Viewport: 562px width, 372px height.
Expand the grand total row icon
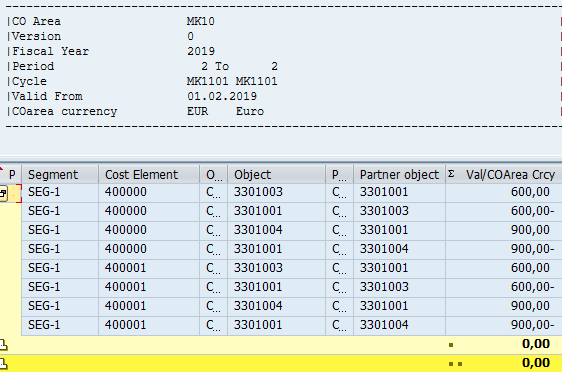point(4,364)
